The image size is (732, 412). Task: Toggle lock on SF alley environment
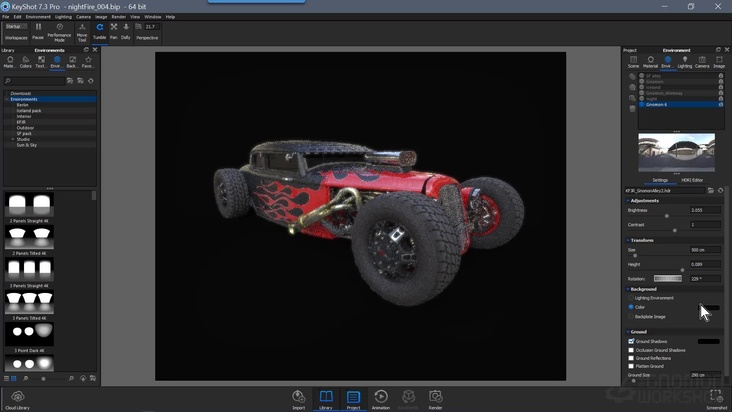pyautogui.click(x=721, y=76)
